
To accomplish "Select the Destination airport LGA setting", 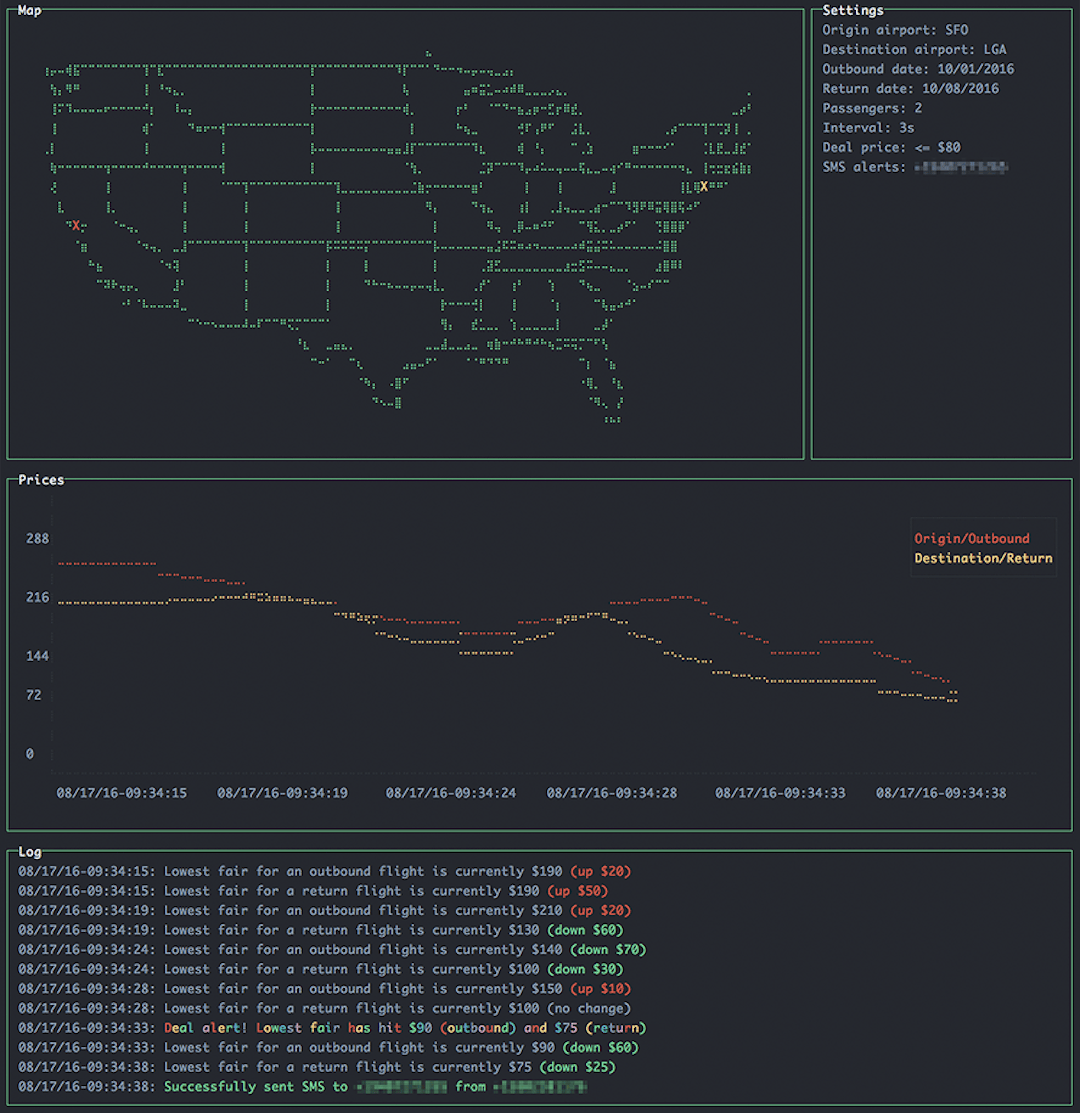I will (x=914, y=49).
